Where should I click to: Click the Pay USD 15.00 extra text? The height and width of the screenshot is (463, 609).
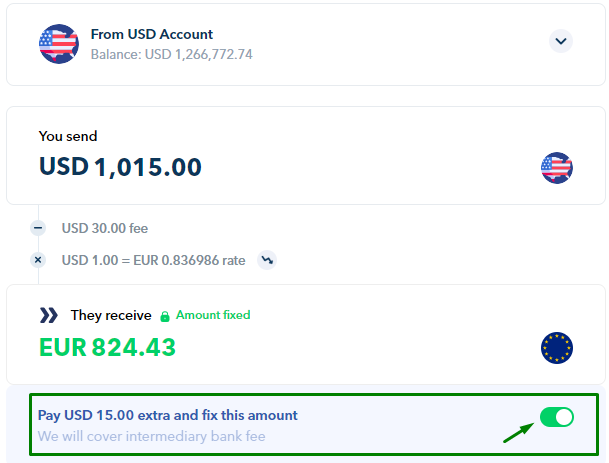click(x=167, y=415)
